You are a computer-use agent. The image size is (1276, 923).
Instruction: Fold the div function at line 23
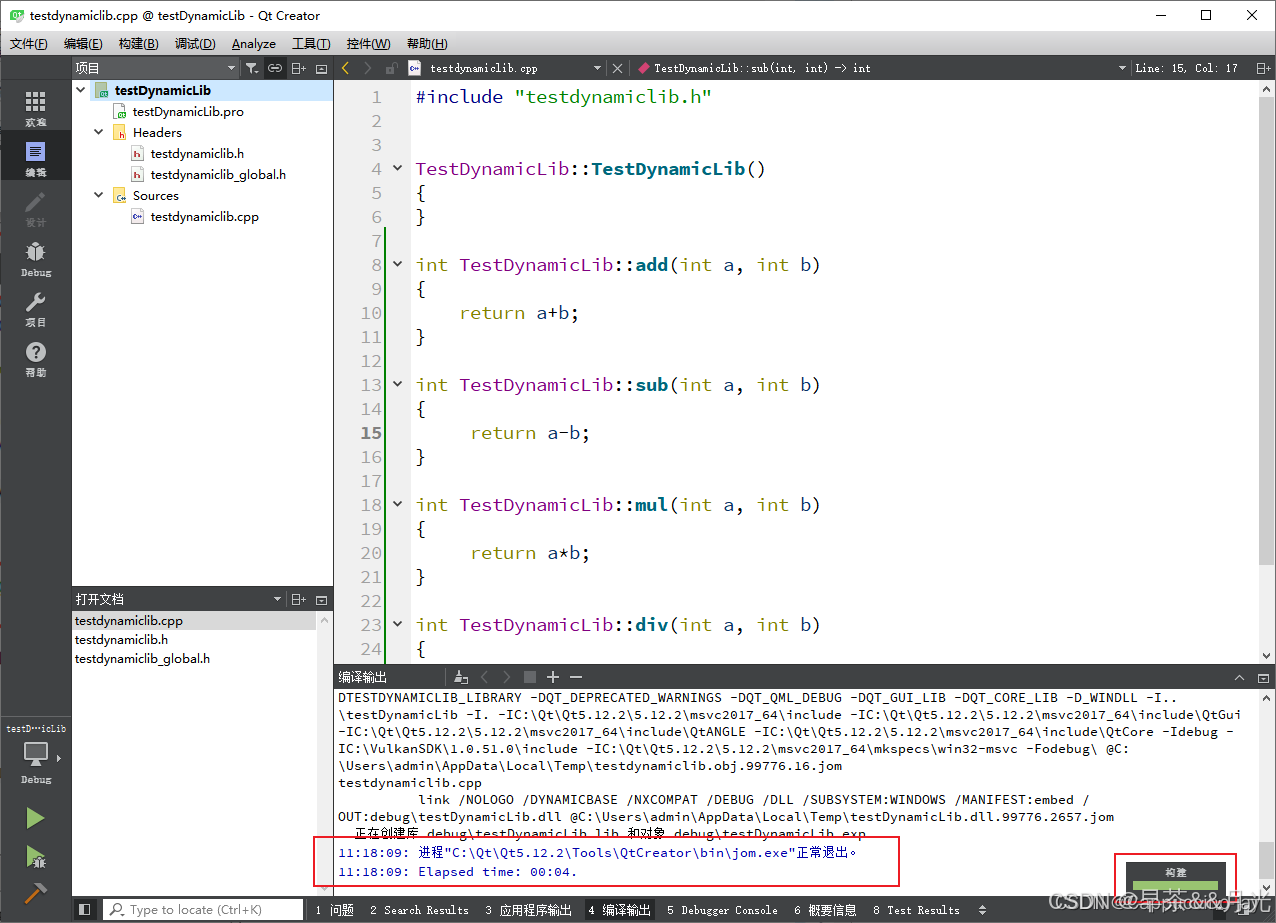[x=397, y=625]
